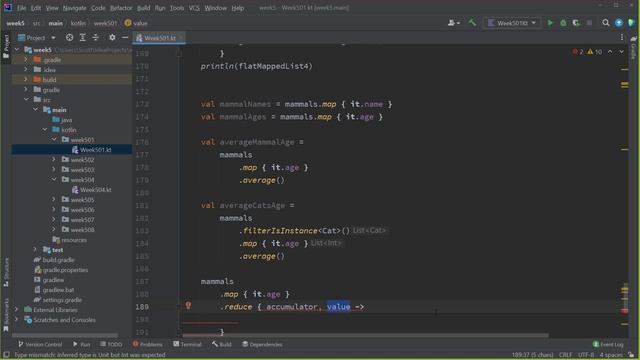The width and height of the screenshot is (640, 360).
Task: Open the Build menu
Action: [x=143, y=8]
